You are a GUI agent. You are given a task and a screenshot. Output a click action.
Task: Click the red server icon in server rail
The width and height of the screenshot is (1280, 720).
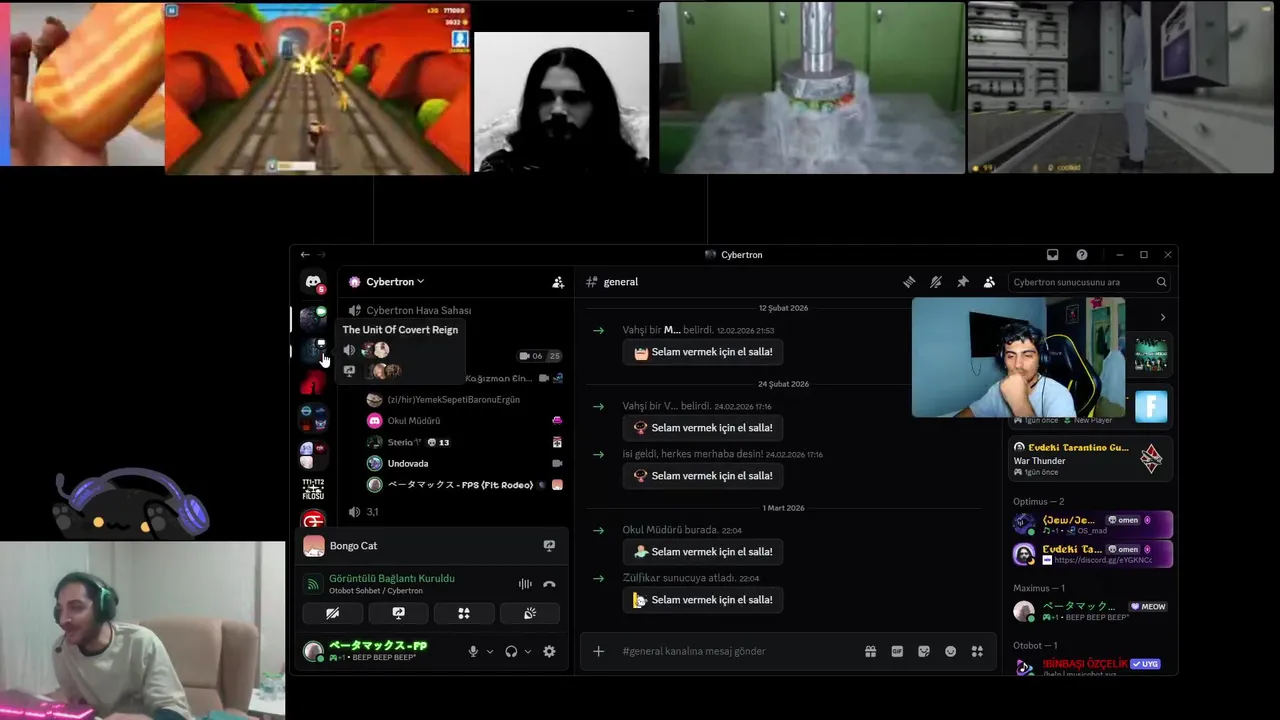point(313,385)
